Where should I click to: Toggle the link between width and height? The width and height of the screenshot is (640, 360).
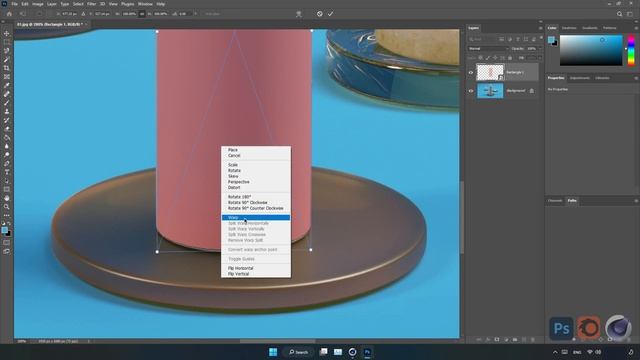click(x=142, y=14)
